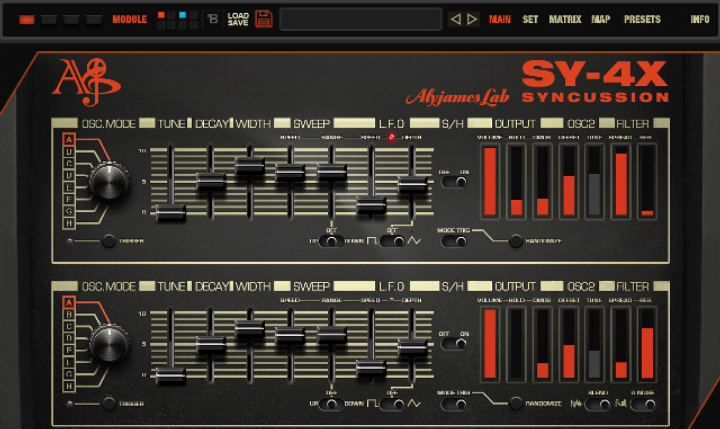Go to next preset with right arrow
The height and width of the screenshot is (429, 720).
coord(472,19)
